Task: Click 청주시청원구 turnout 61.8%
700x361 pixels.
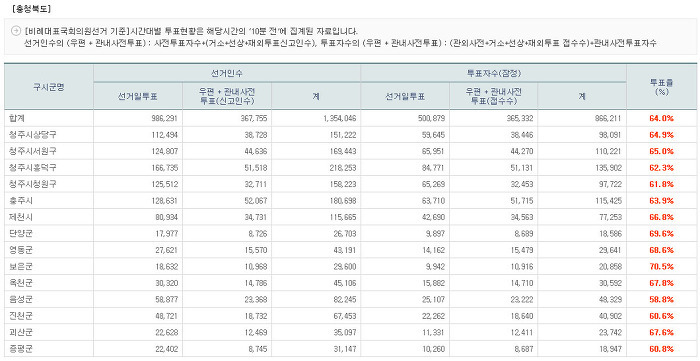Action: 661,185
